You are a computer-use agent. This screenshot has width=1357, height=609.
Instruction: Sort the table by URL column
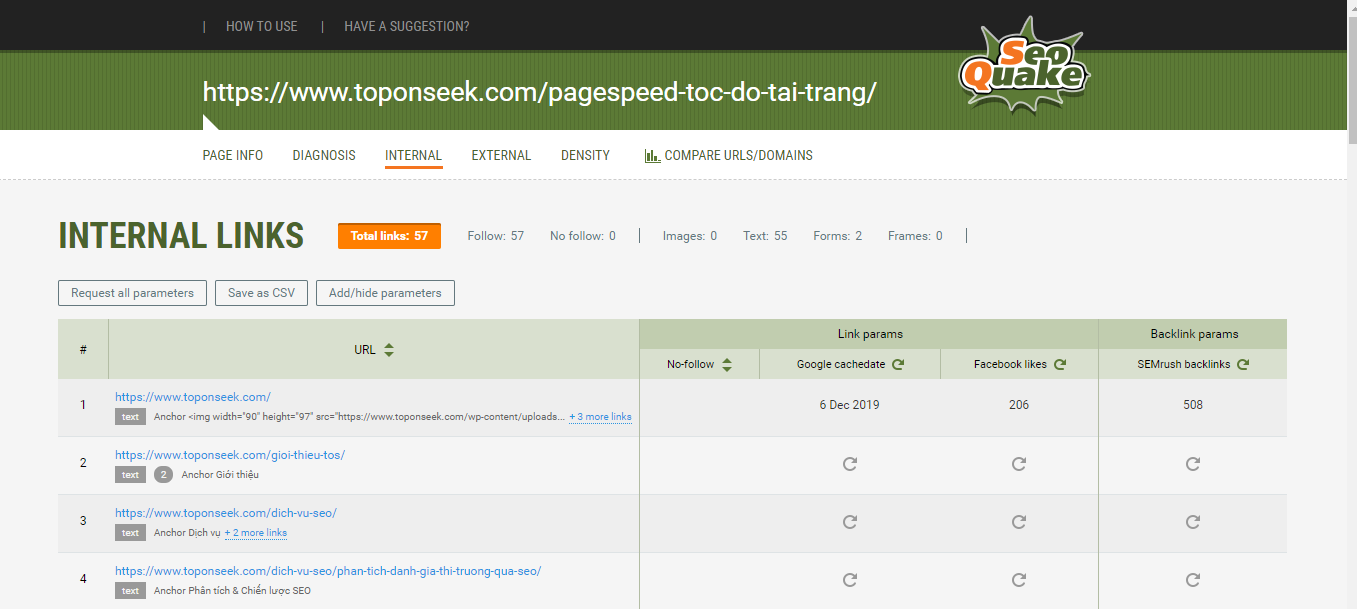tap(389, 350)
